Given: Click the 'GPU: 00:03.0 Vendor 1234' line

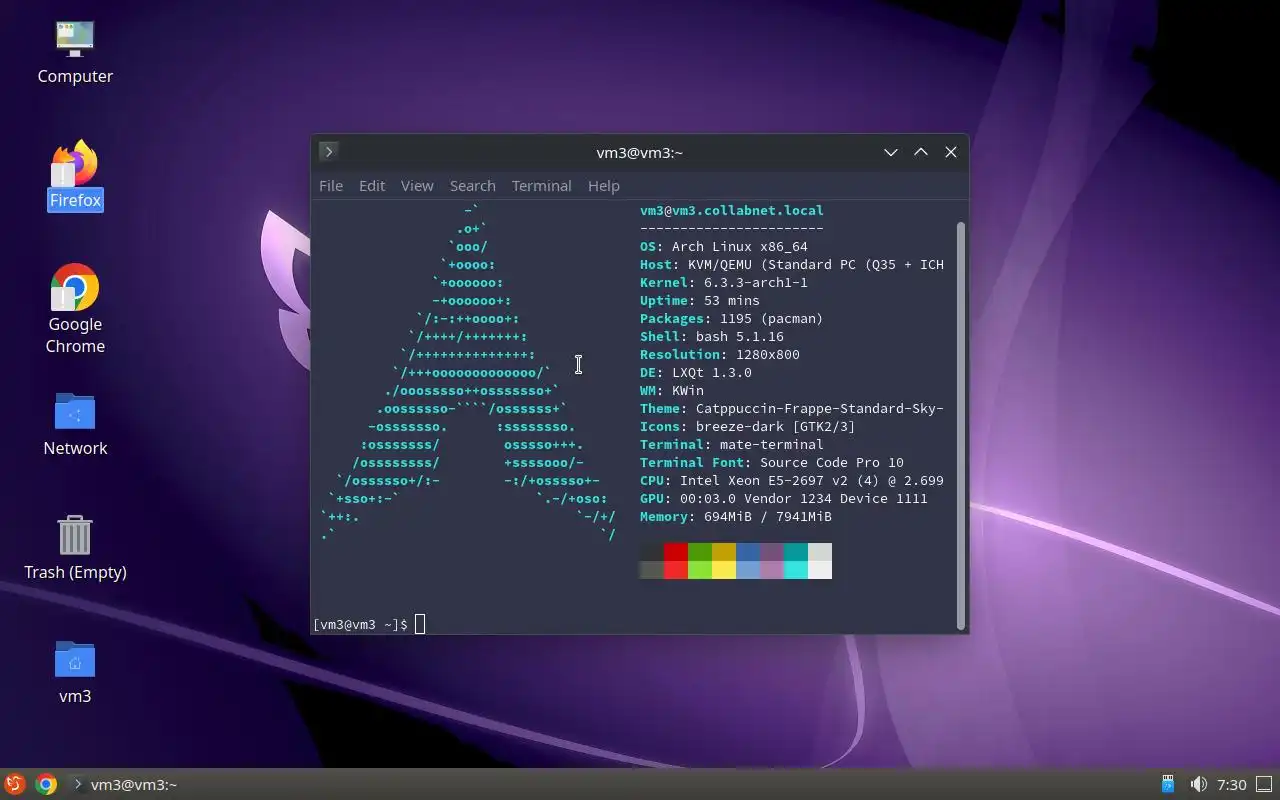Looking at the screenshot, I should pos(784,498).
